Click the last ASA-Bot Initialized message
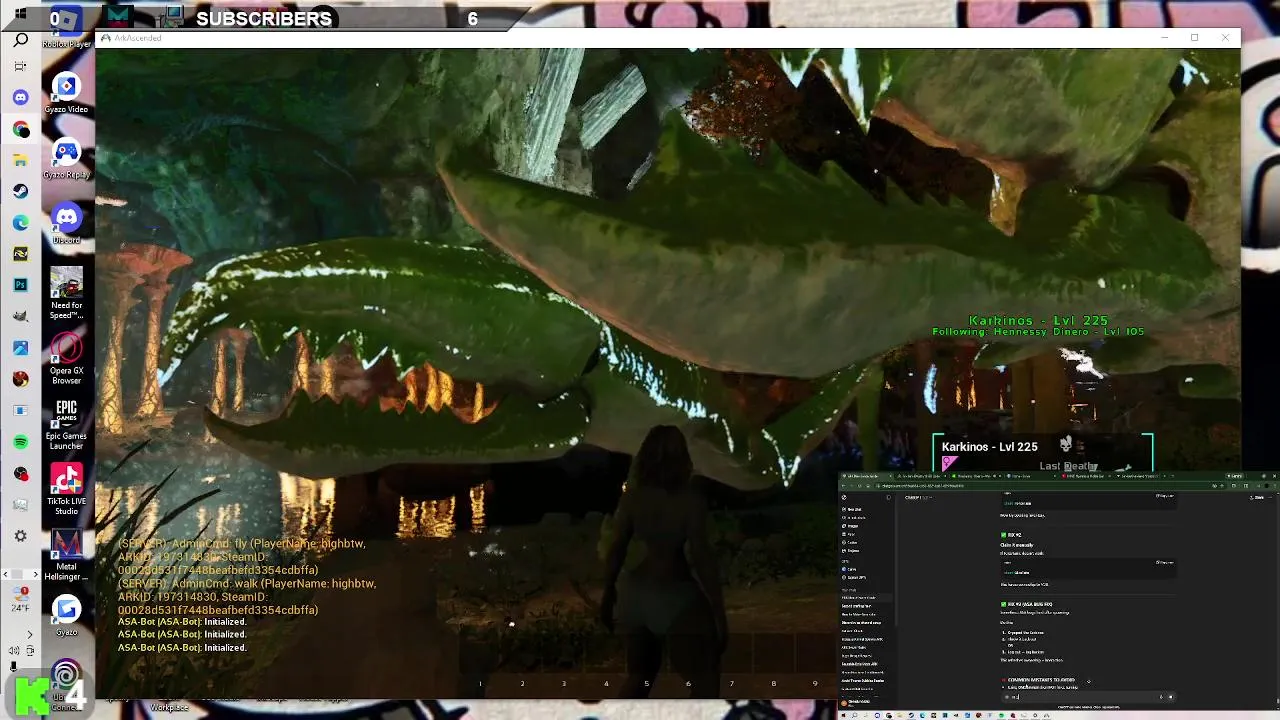This screenshot has height=720, width=1280. 182,647
